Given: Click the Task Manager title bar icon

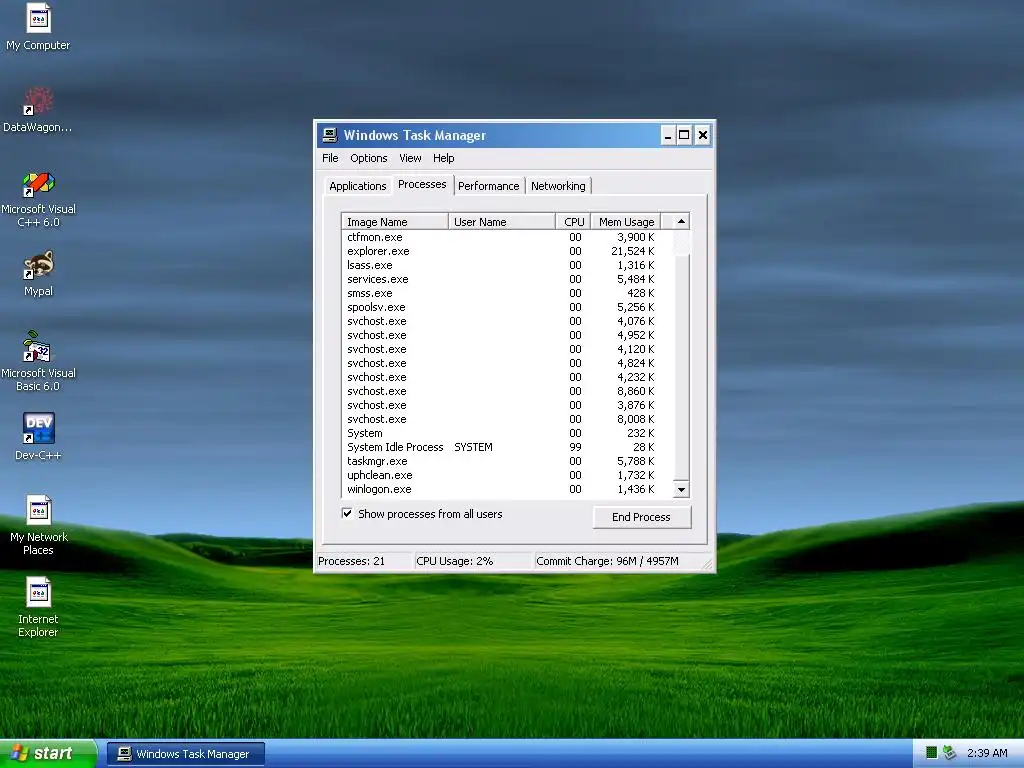Looking at the screenshot, I should (x=330, y=135).
